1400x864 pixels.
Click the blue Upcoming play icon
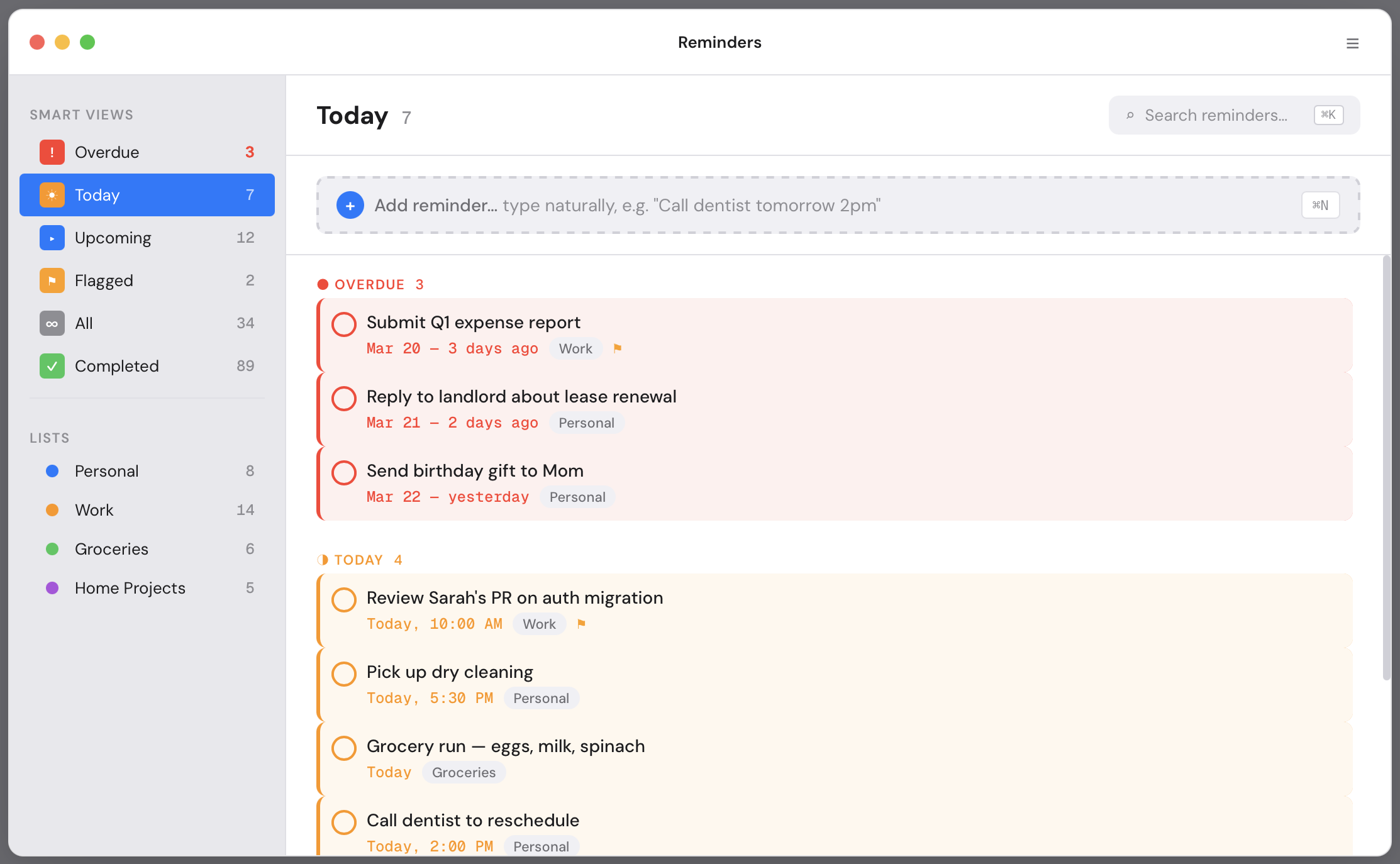pyautogui.click(x=52, y=238)
